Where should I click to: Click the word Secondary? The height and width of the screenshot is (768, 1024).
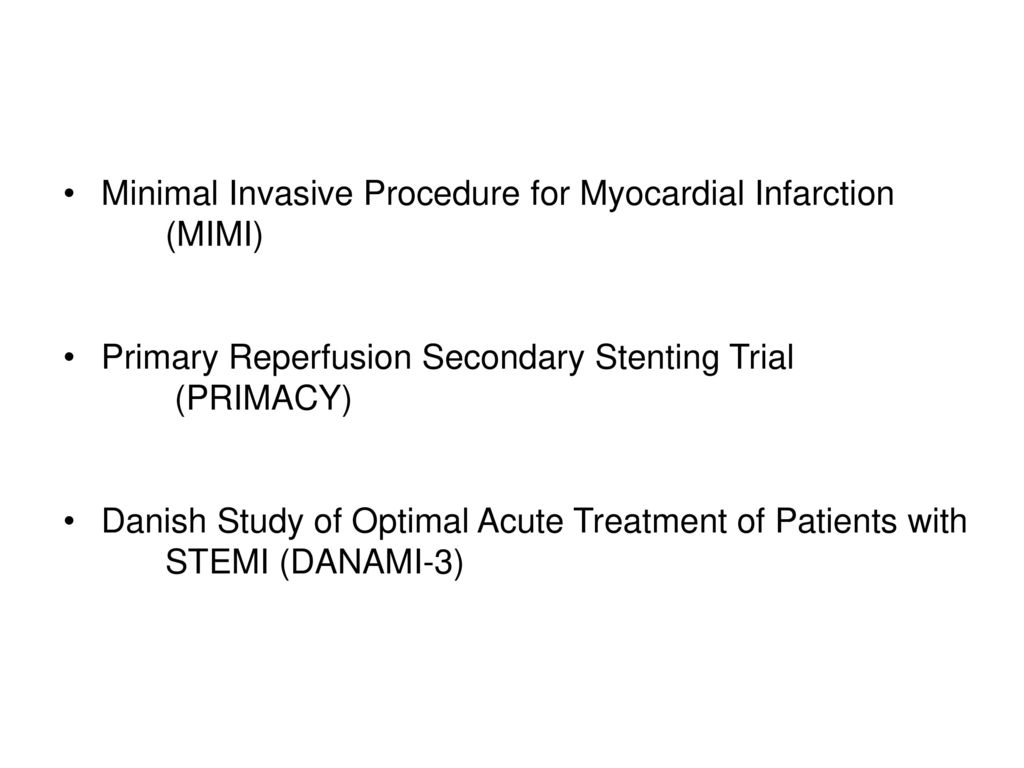[503, 359]
